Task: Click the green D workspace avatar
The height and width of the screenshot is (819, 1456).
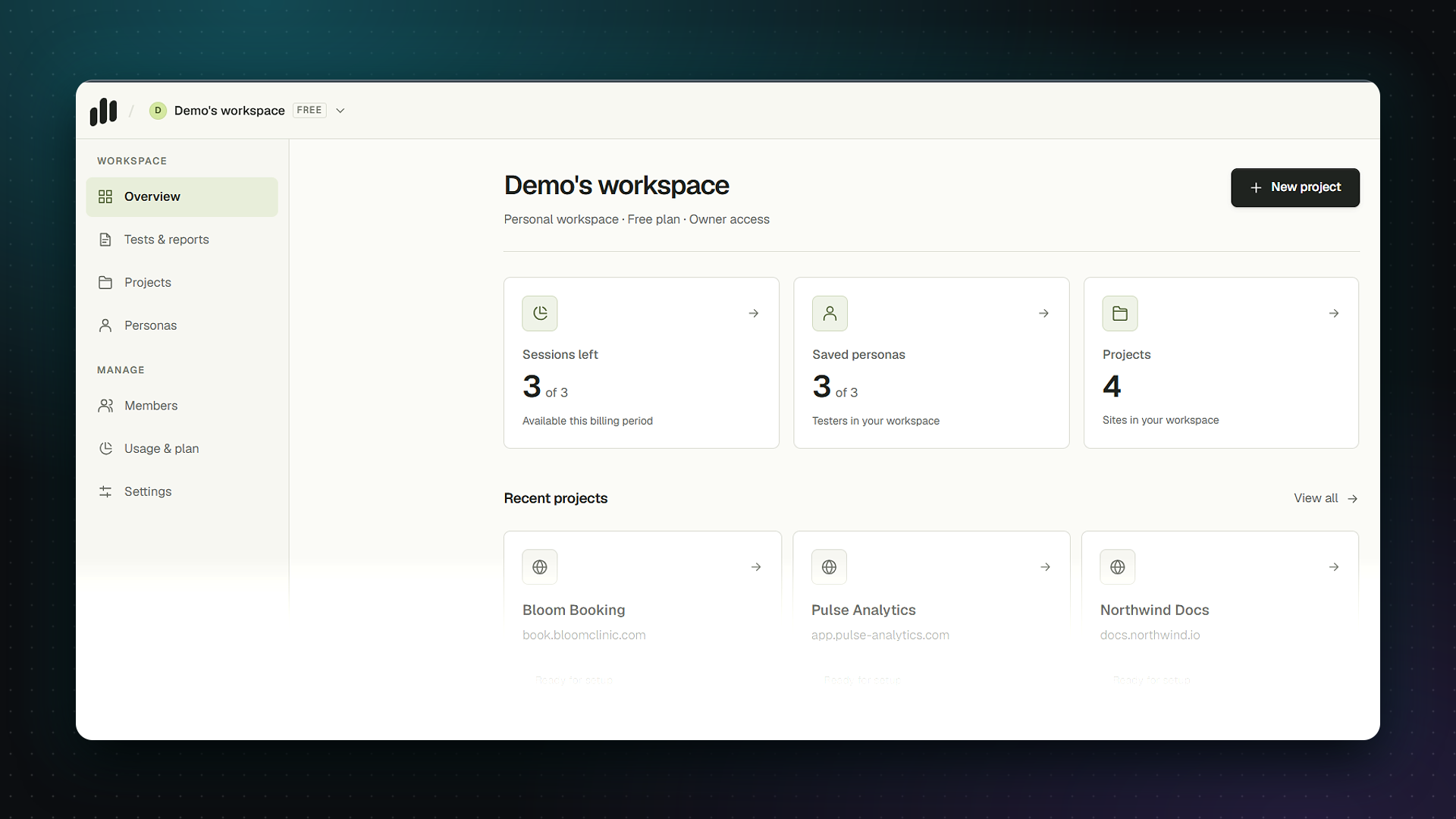Action: [158, 111]
